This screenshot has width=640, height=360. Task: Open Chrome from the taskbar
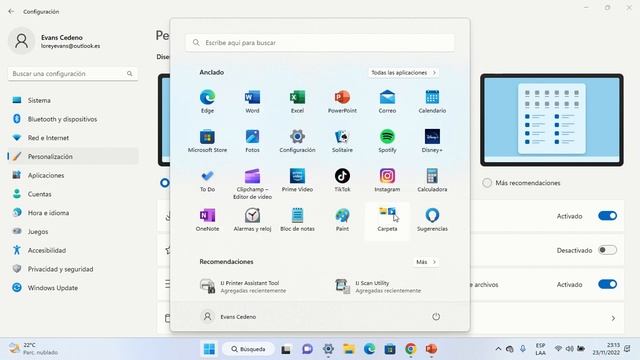[411, 349]
